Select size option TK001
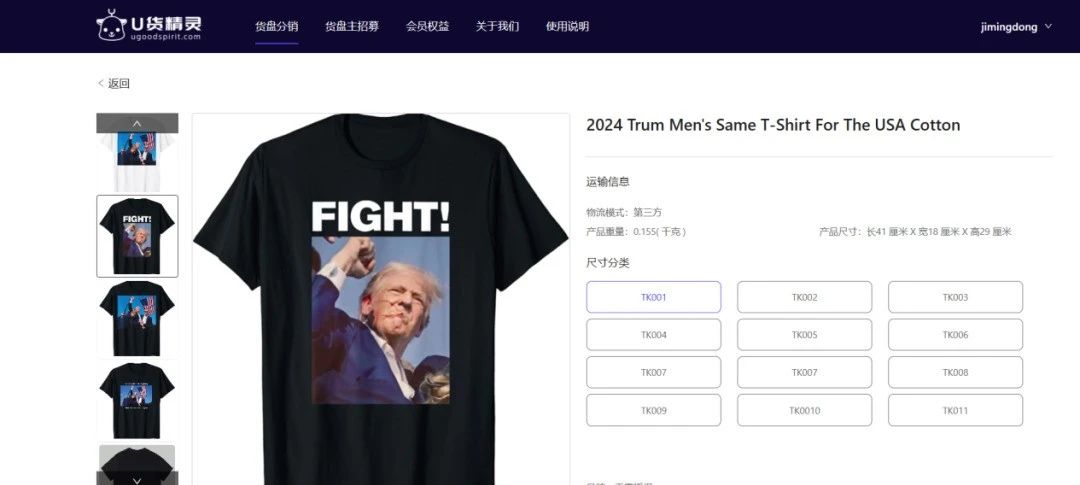1080x485 pixels. 654,297
